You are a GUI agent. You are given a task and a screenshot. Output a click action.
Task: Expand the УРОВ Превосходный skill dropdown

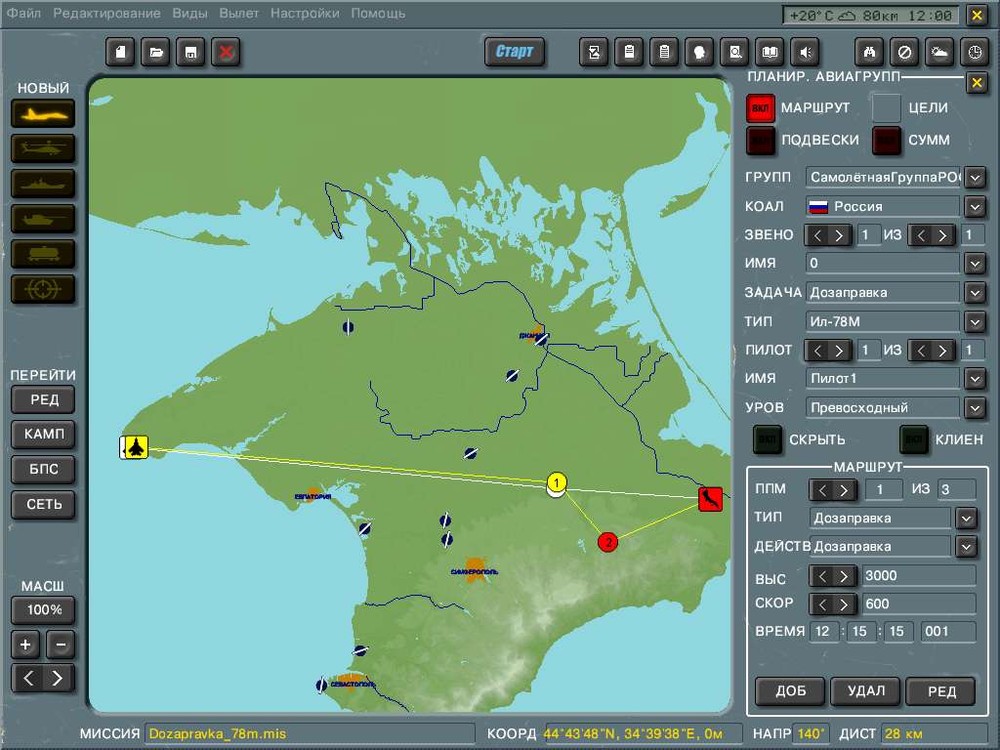(975, 408)
